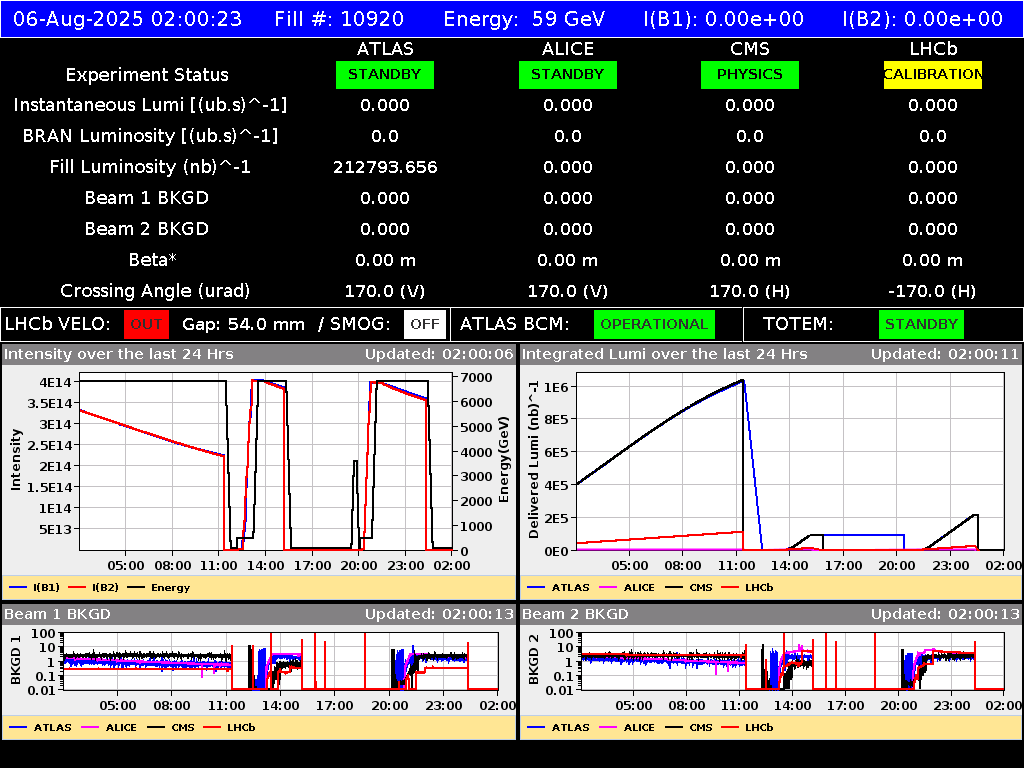The height and width of the screenshot is (768, 1024).
Task: Click the TOTEM STANDBY indicator
Action: tap(921, 324)
